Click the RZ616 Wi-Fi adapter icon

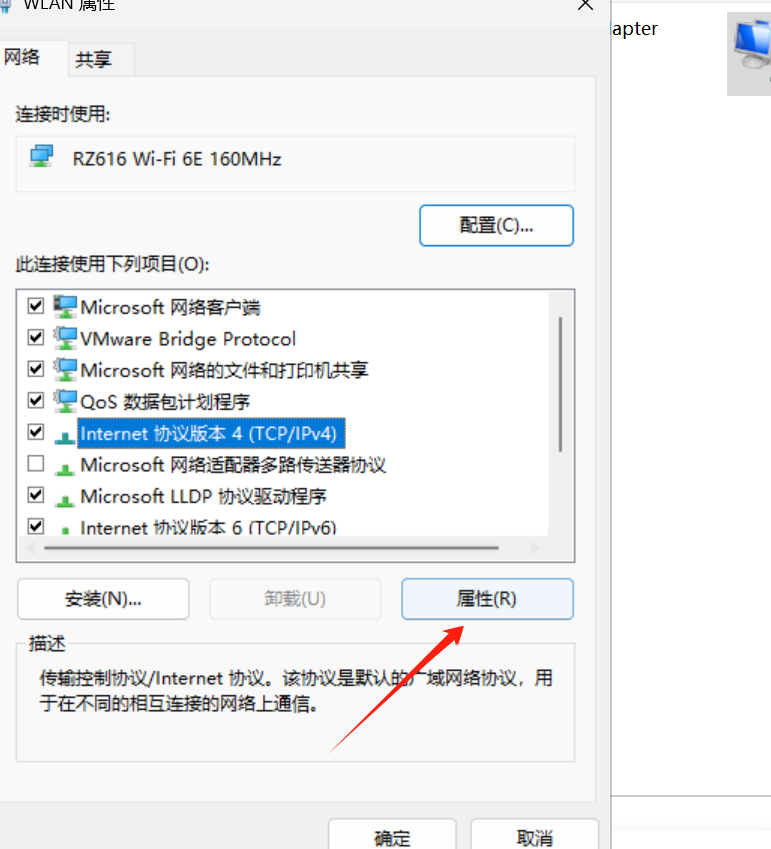41,156
